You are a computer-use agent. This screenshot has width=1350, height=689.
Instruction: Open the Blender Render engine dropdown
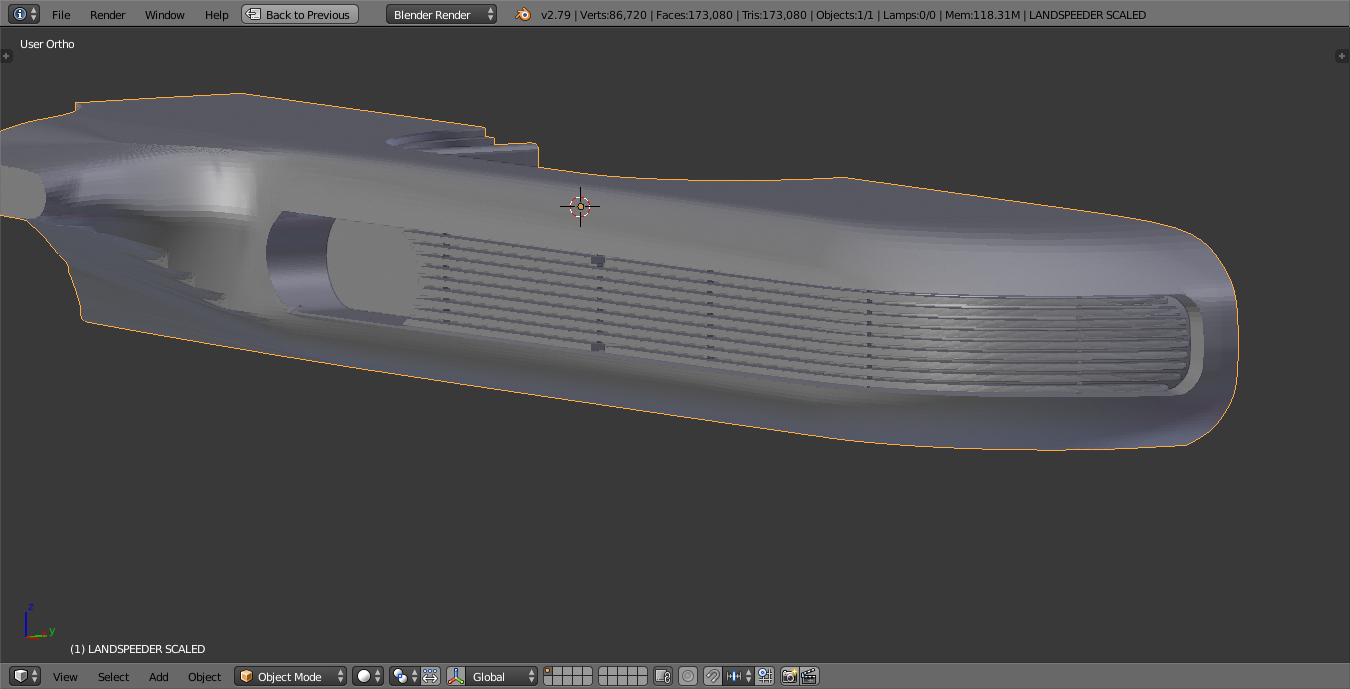[x=441, y=15]
